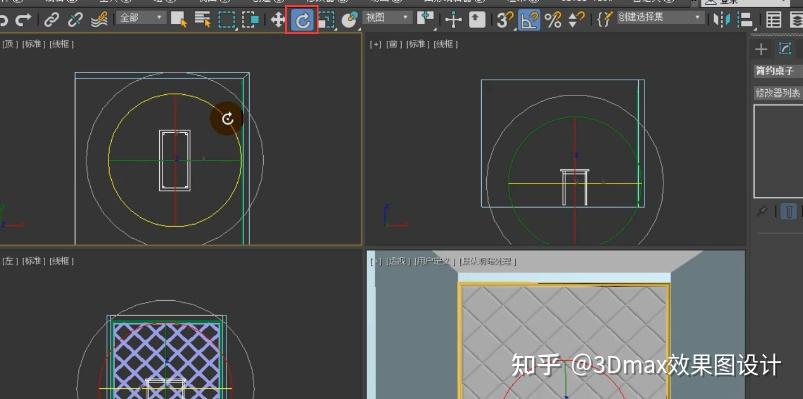
Task: Toggle Show End Result button in stack
Action: (789, 212)
